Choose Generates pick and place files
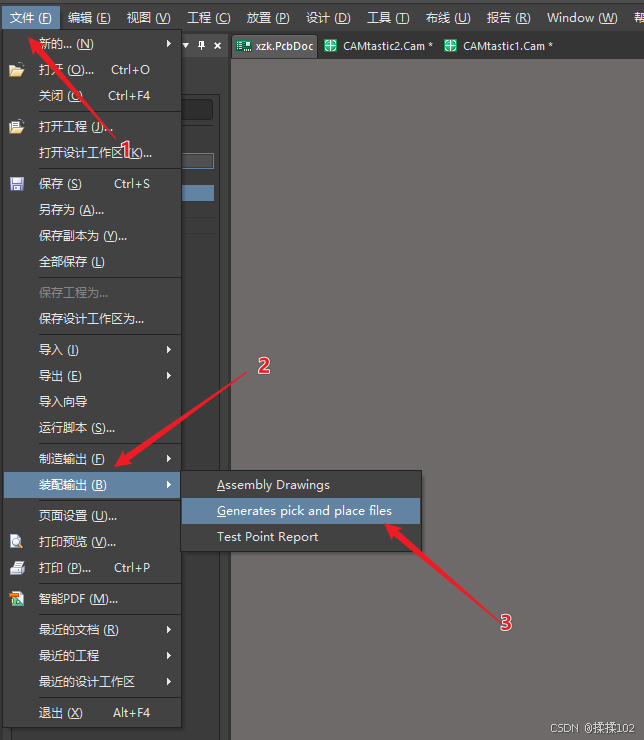644x740 pixels. click(x=301, y=511)
